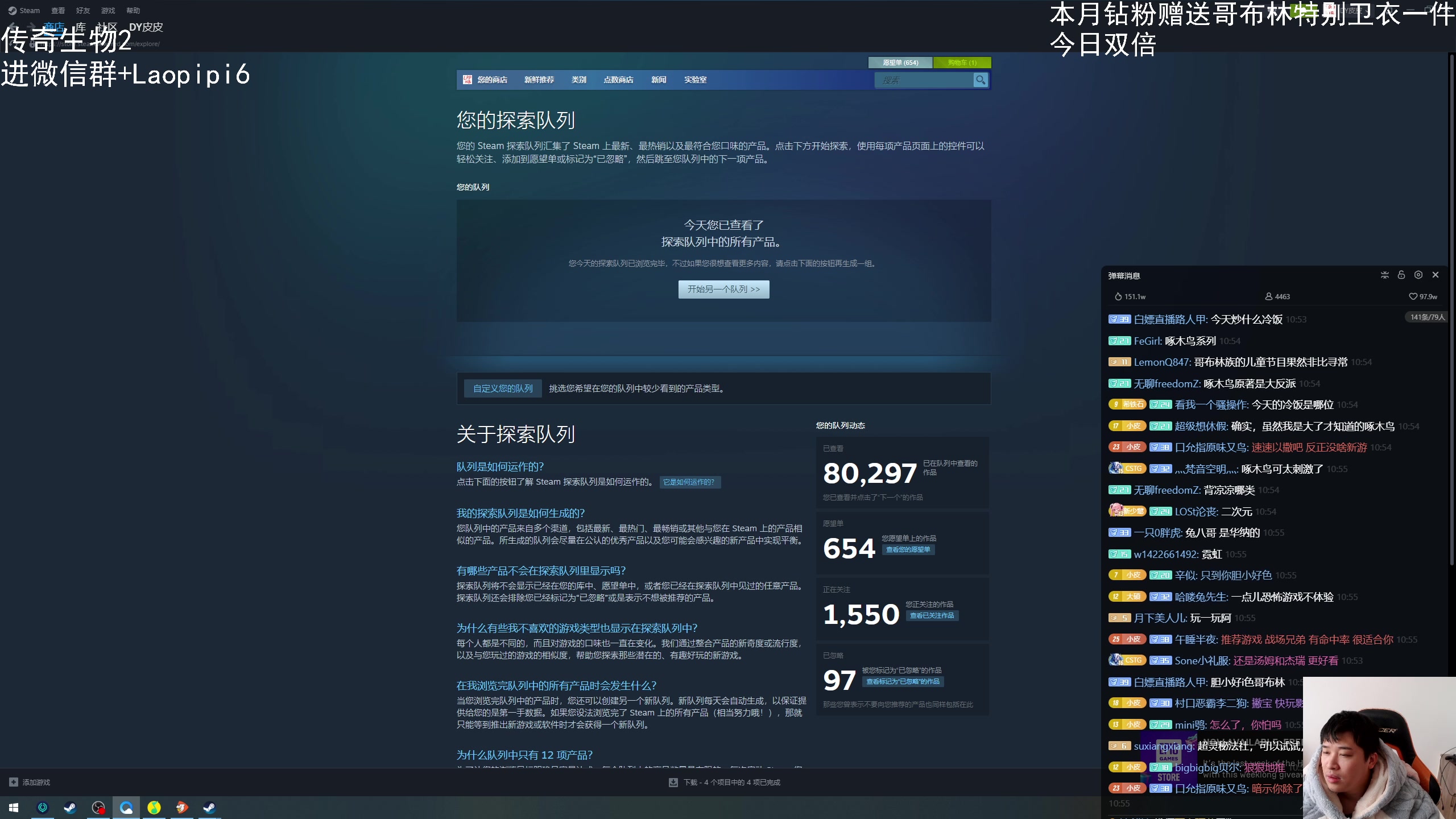Click 查看您的愿望单 under 654
Screen dimensions: 1456x819
pos(908,550)
